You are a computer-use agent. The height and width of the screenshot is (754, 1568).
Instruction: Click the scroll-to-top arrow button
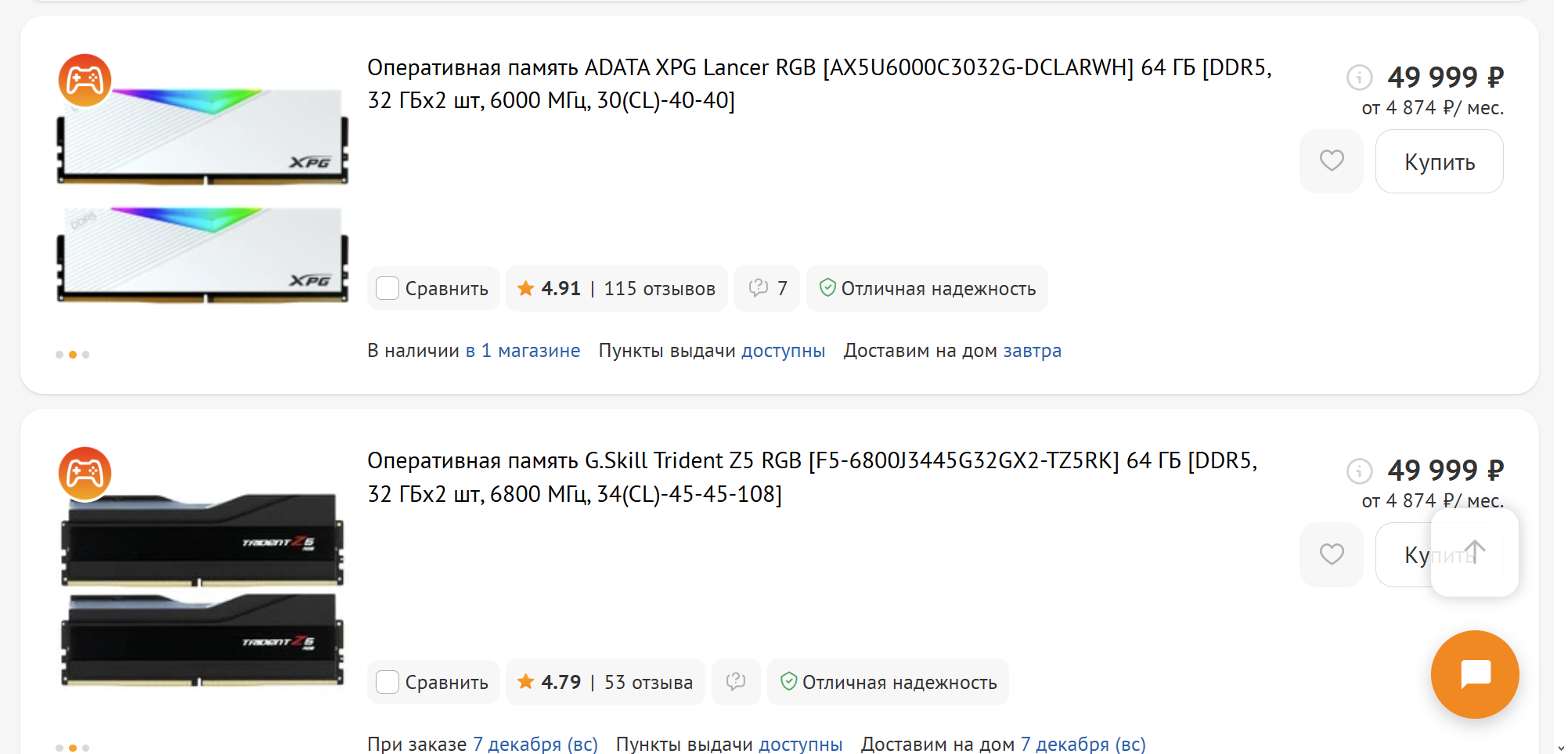coord(1474,552)
